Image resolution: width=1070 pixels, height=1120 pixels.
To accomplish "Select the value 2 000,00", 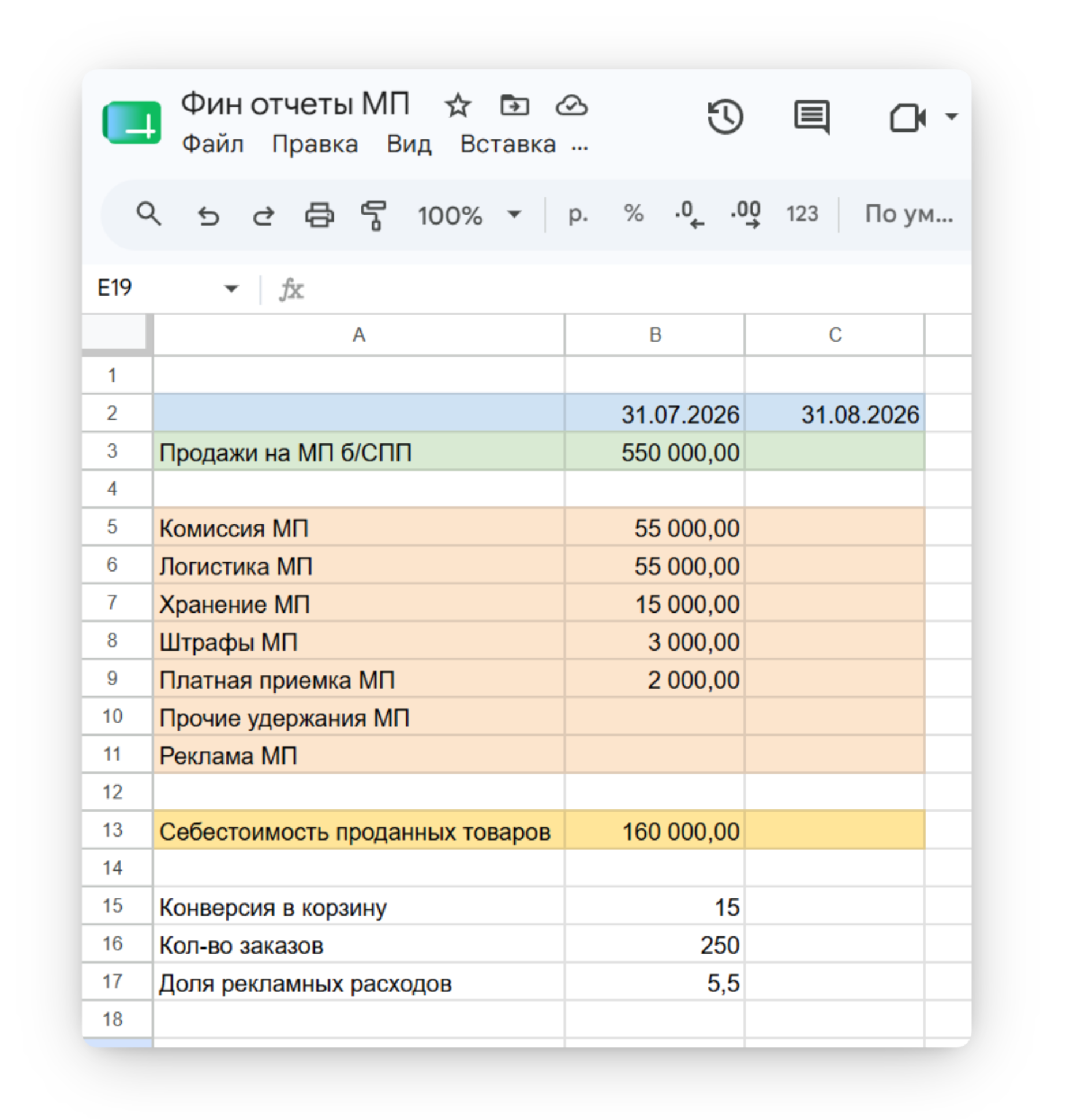I will tap(654, 678).
